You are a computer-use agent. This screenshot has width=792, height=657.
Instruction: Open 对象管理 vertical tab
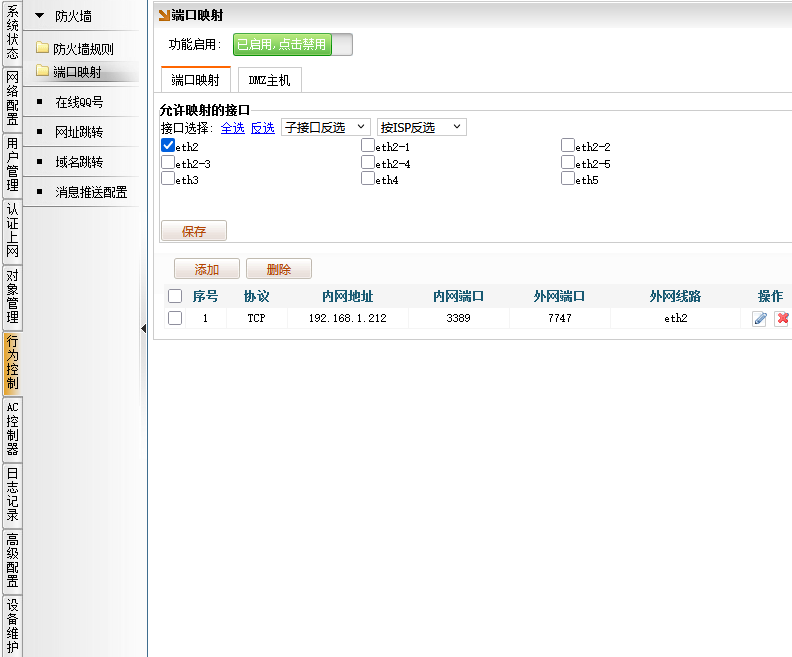click(x=12, y=296)
